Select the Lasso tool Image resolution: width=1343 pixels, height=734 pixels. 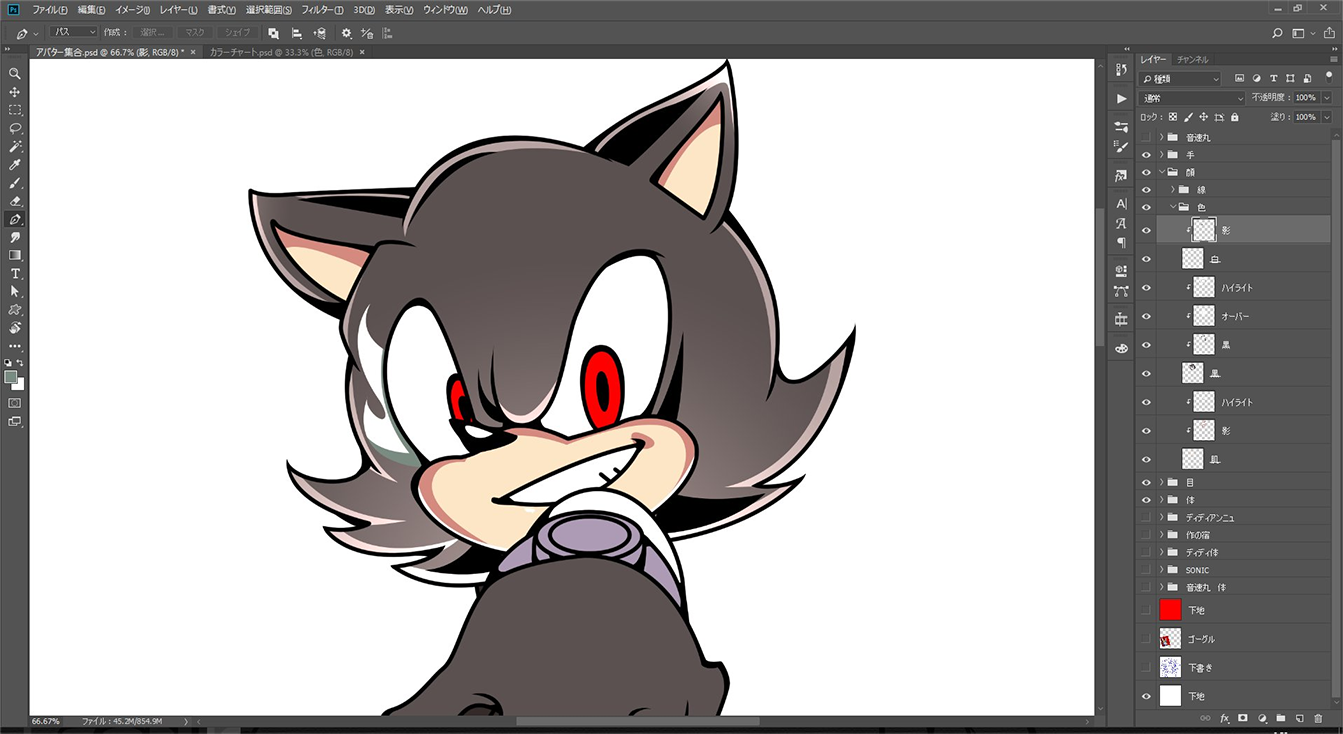15,128
